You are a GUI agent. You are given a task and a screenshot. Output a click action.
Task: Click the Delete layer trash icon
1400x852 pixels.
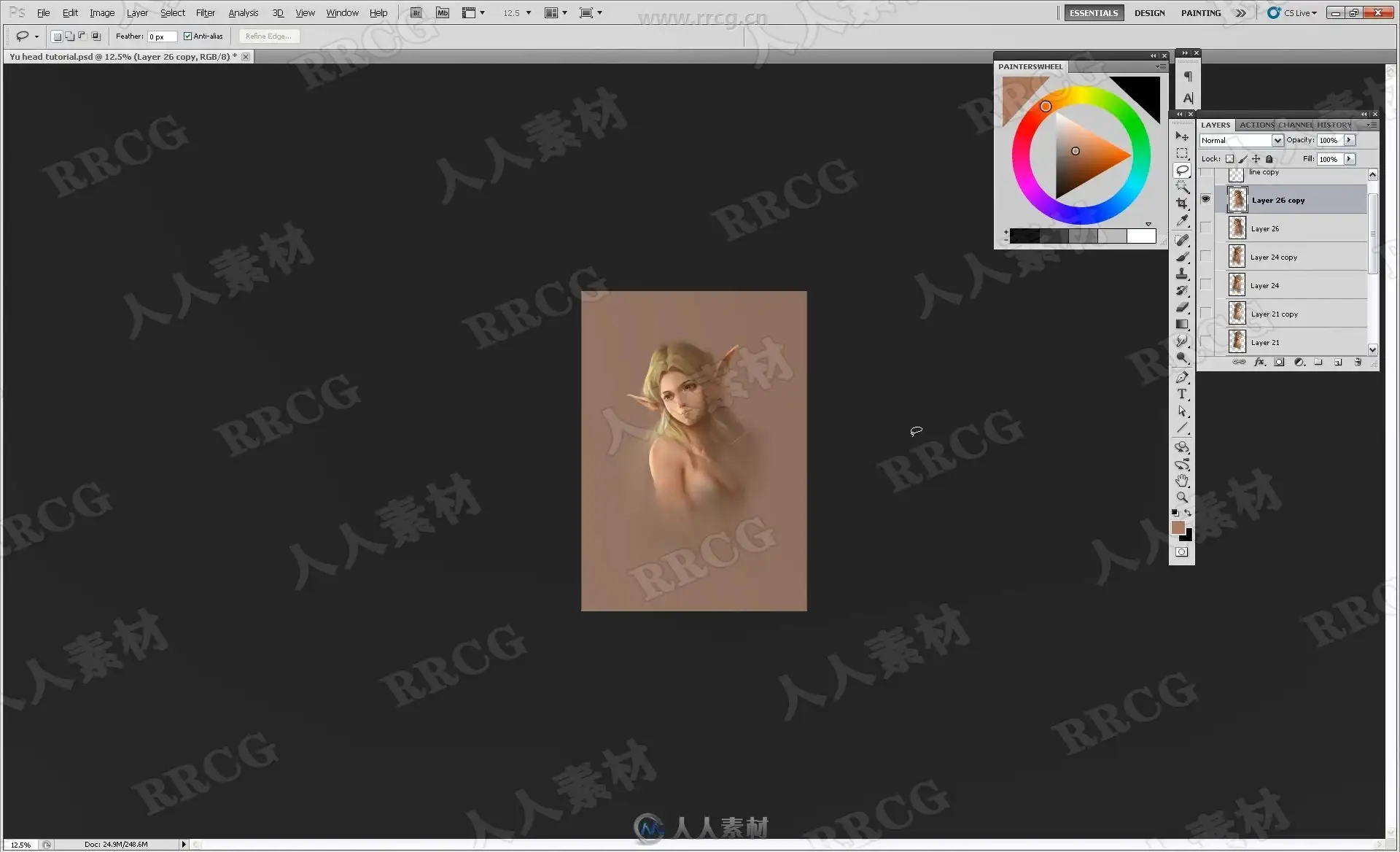pos(1358,362)
